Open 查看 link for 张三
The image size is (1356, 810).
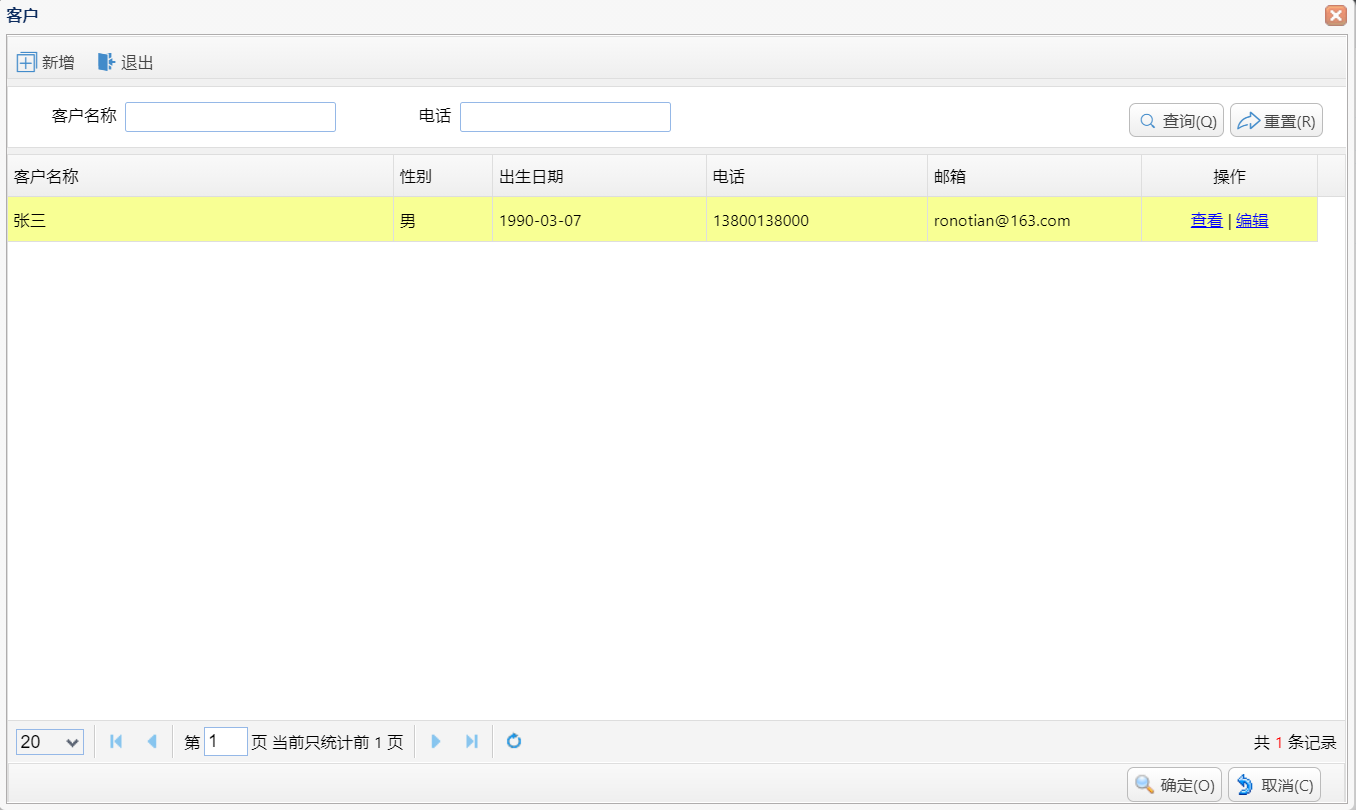(1206, 221)
